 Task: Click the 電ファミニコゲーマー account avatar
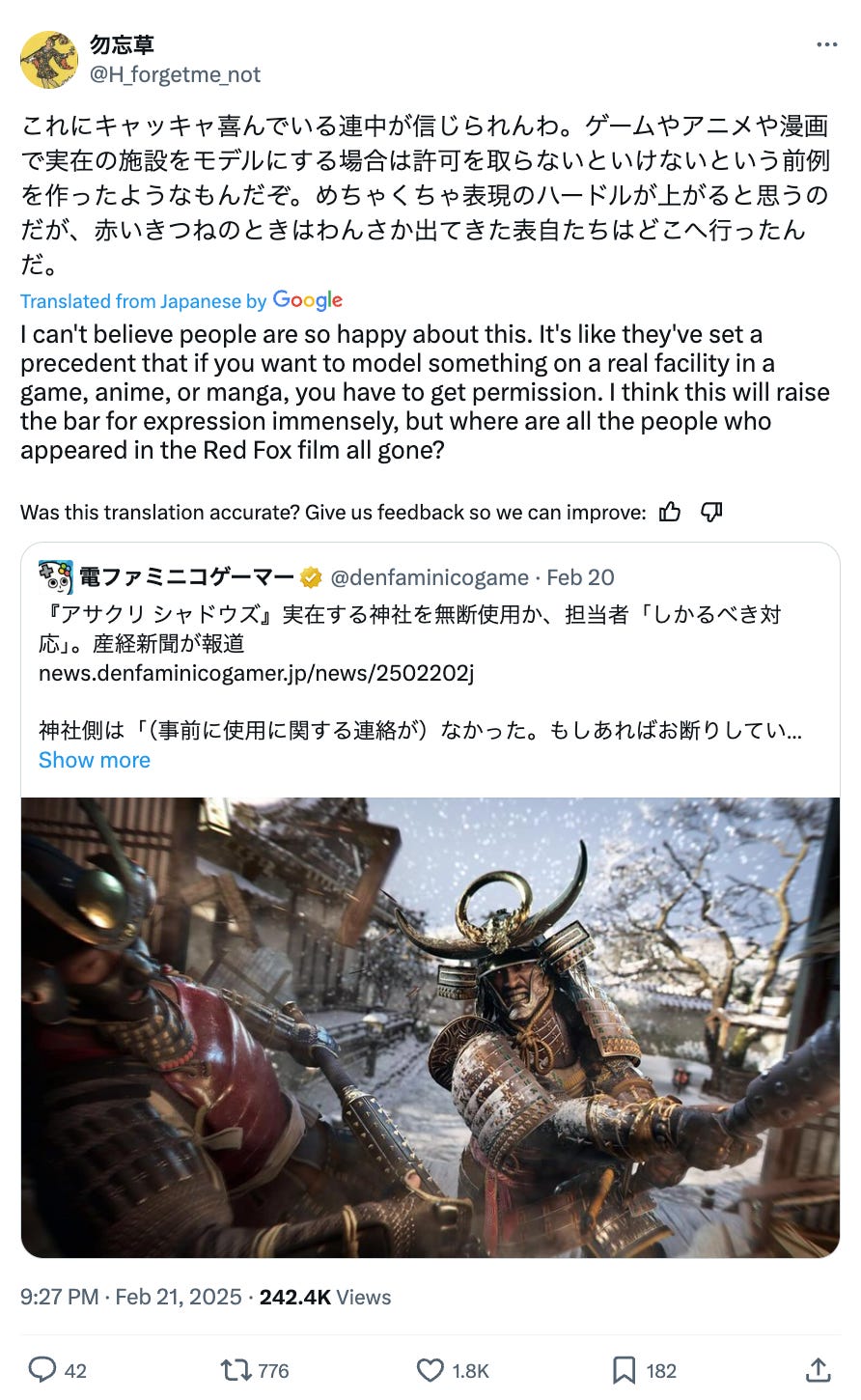point(55,577)
